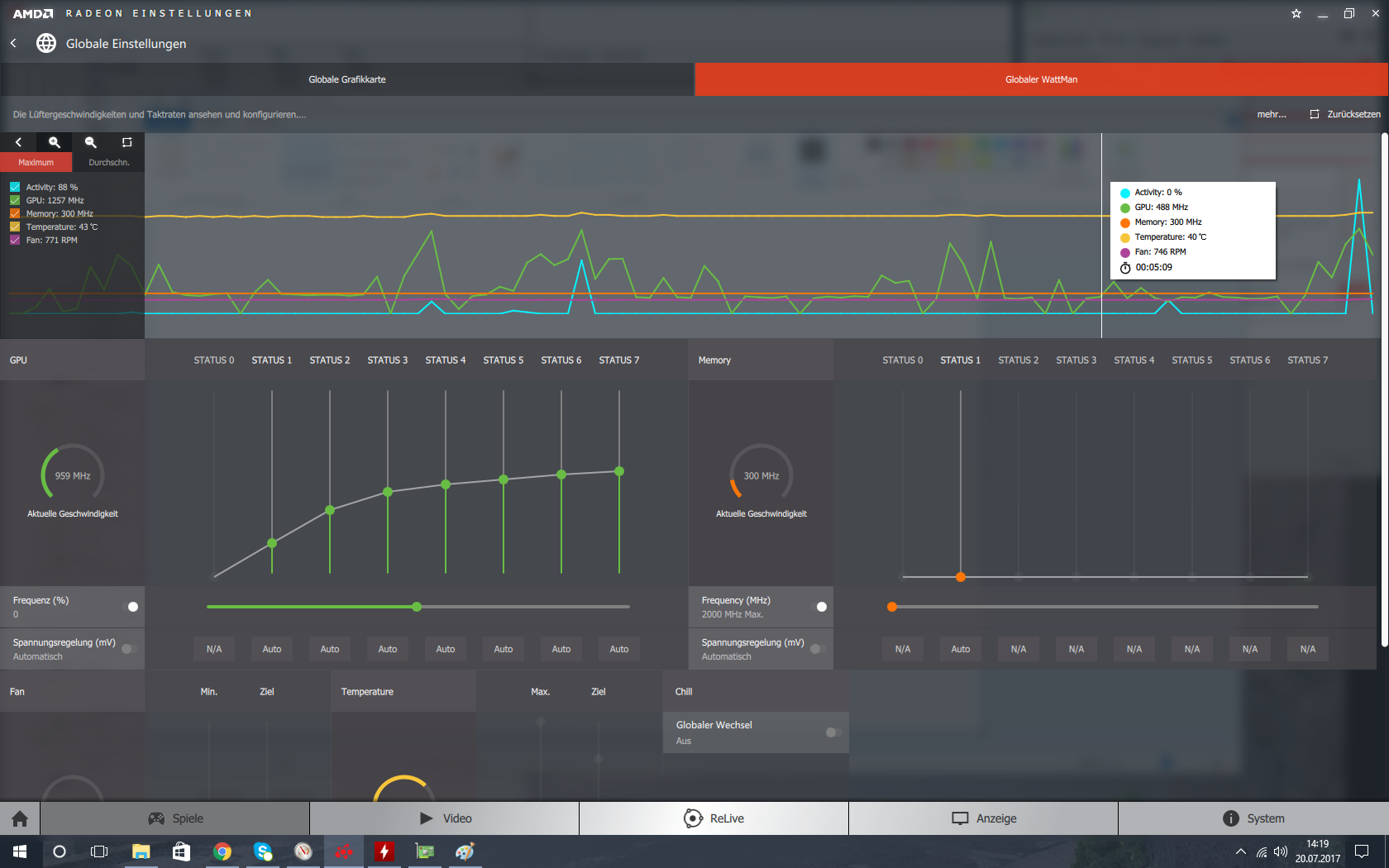1389x868 pixels.
Task: Click the Memory frequency slider handle
Action: coord(892,607)
